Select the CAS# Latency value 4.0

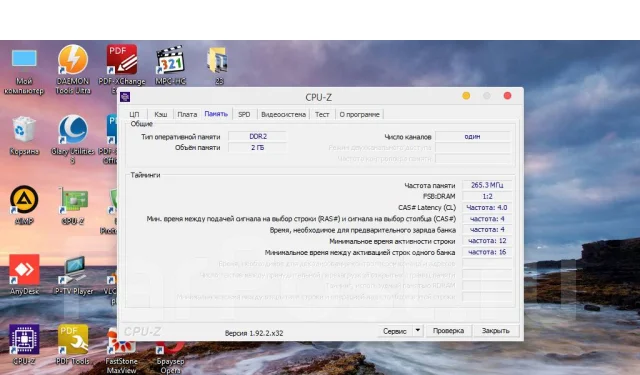point(487,207)
